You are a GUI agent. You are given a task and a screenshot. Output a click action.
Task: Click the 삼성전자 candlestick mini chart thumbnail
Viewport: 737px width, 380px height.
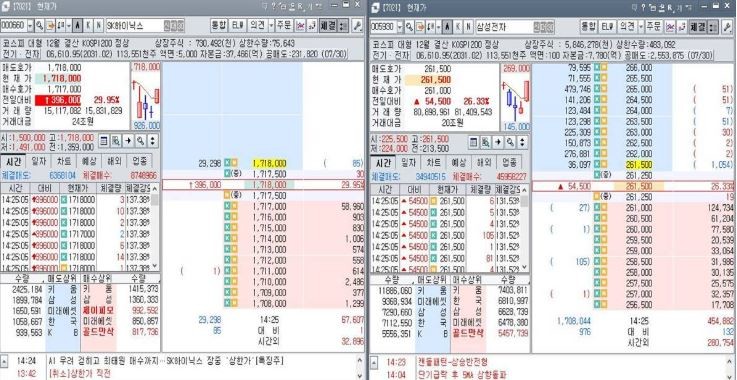click(516, 97)
